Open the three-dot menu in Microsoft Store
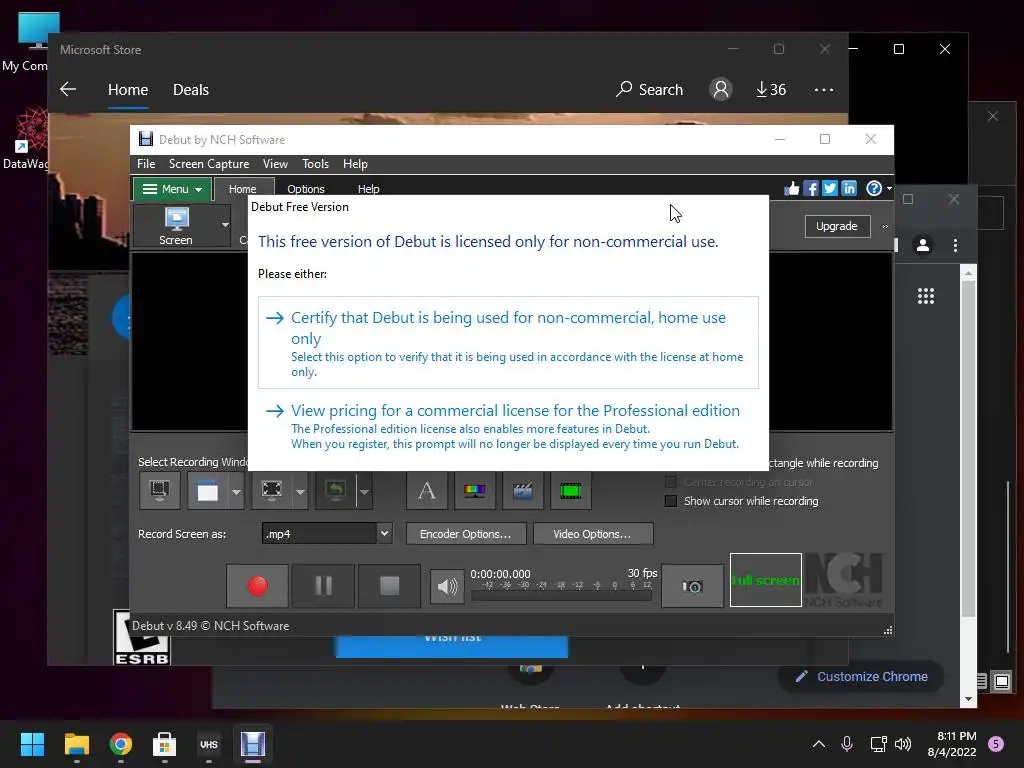The image size is (1024, 768). point(824,89)
